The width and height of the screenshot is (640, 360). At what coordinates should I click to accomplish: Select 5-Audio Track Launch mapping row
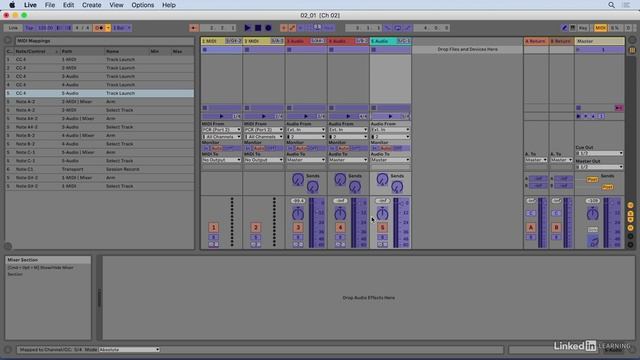pos(100,93)
